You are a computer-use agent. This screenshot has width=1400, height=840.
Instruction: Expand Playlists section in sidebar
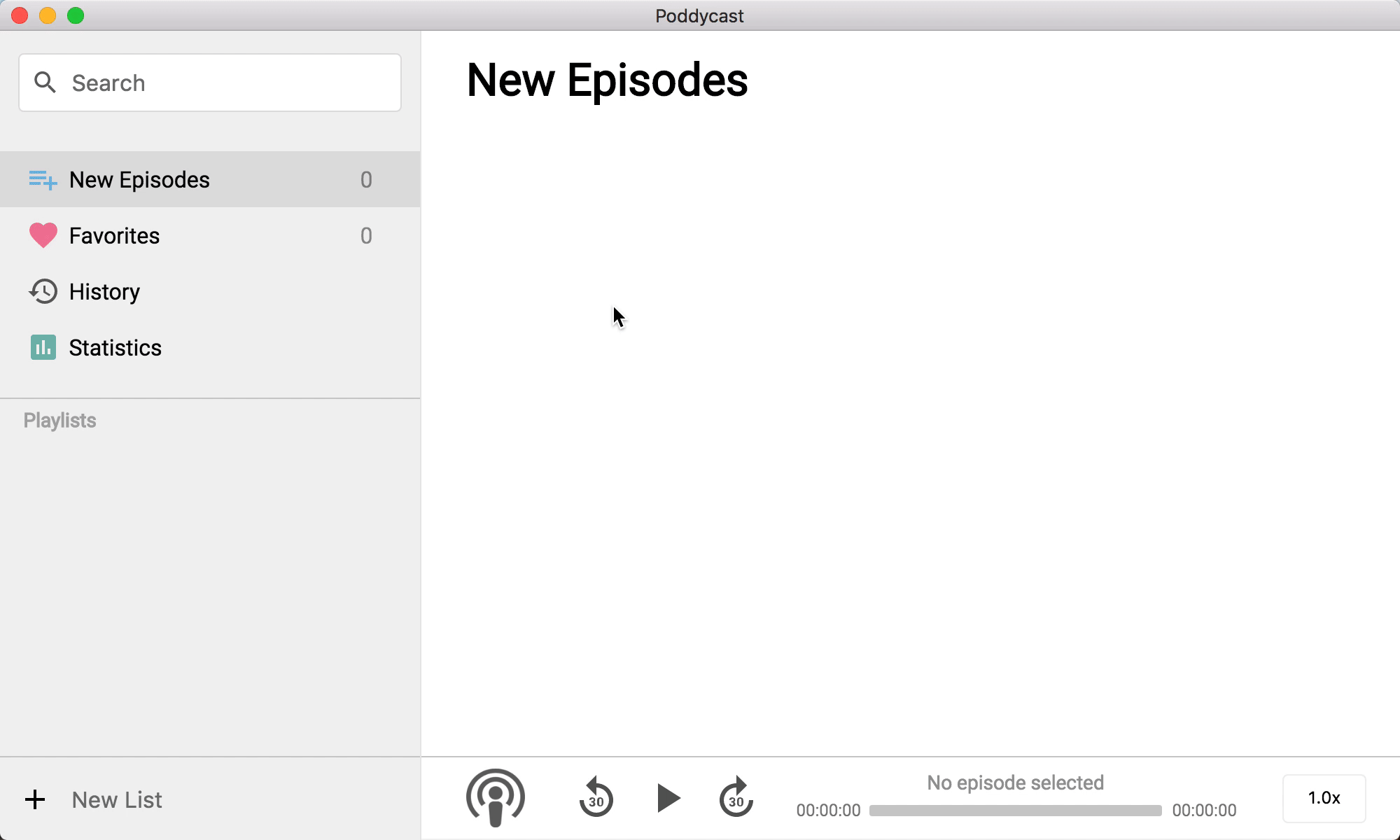[59, 420]
